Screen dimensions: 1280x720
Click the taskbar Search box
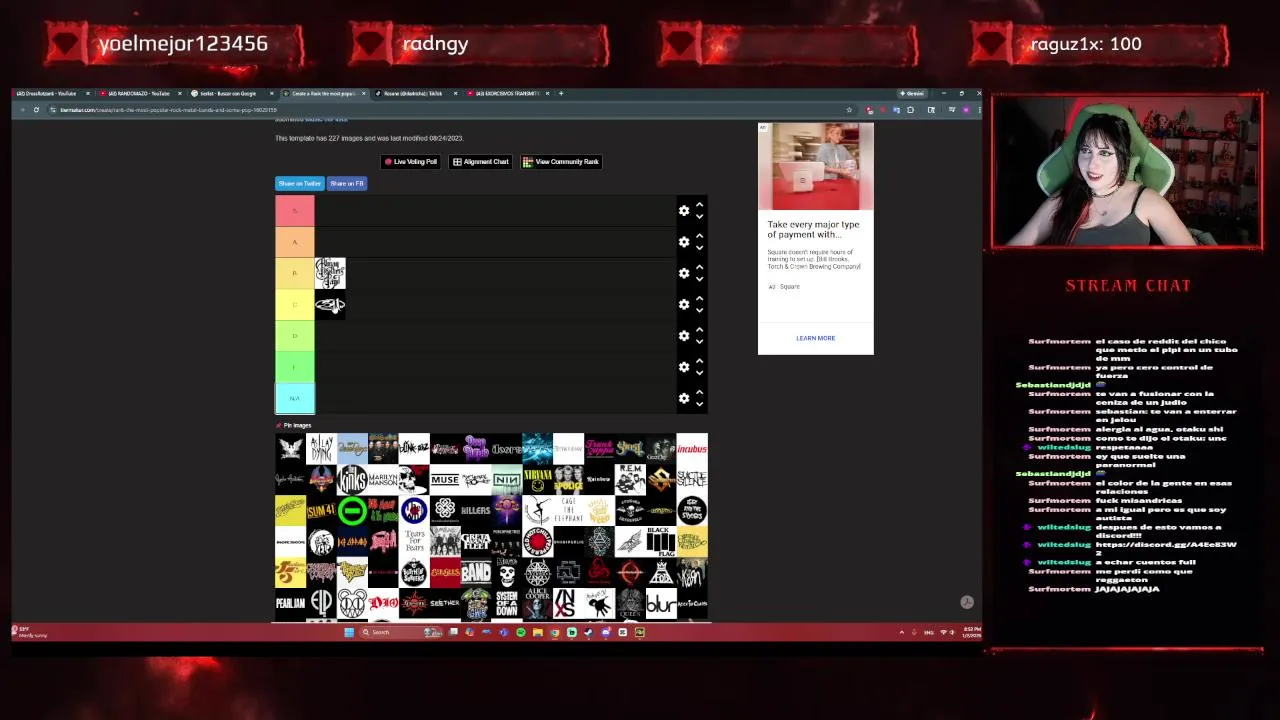400,632
